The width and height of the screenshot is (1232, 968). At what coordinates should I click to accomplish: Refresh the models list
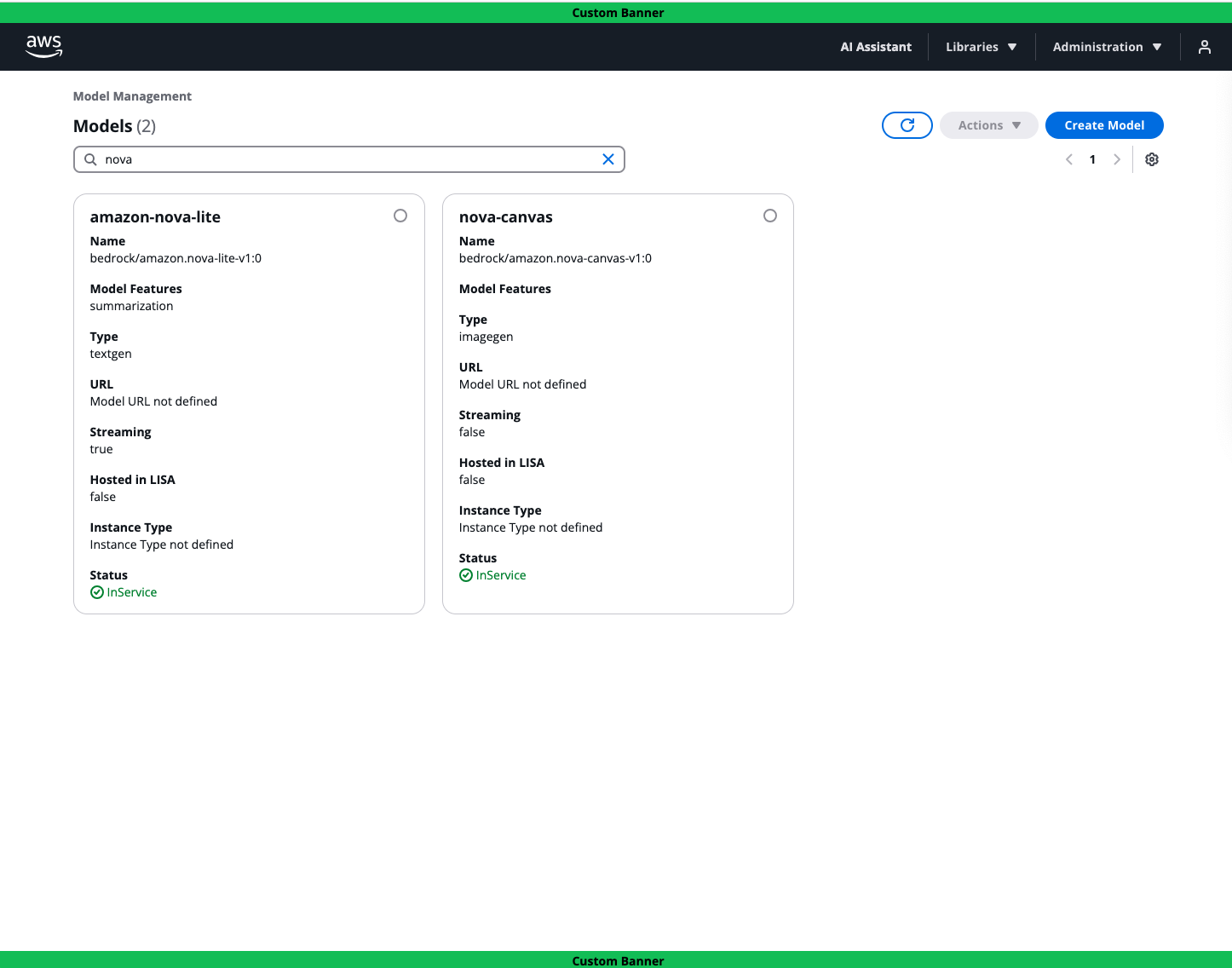tap(907, 125)
